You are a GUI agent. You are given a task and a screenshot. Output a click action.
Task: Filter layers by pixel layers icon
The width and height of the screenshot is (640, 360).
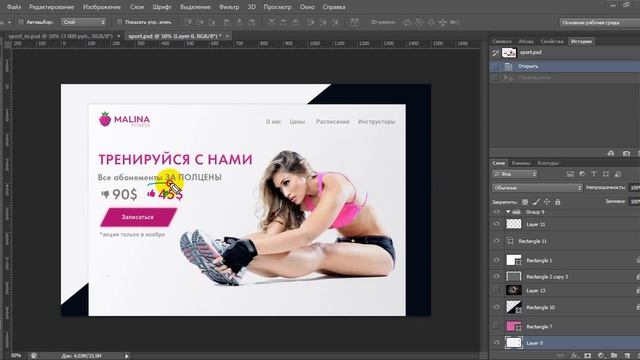click(570, 174)
